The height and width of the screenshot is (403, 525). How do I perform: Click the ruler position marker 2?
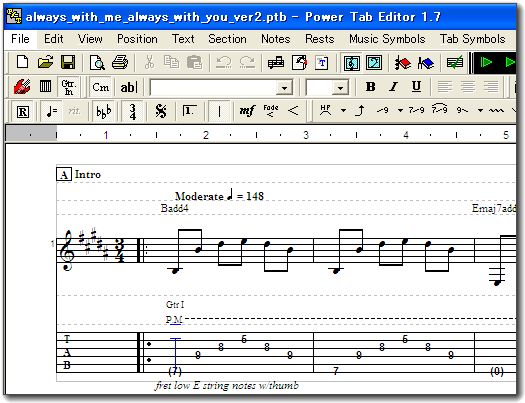206,135
